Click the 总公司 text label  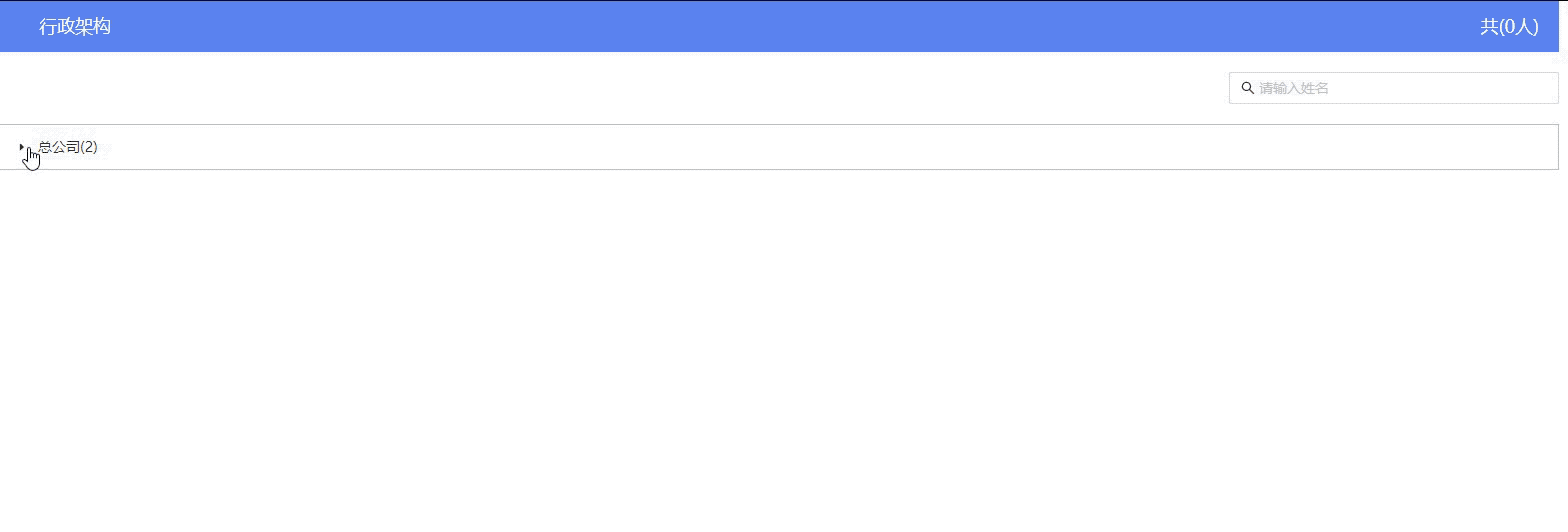(x=59, y=147)
